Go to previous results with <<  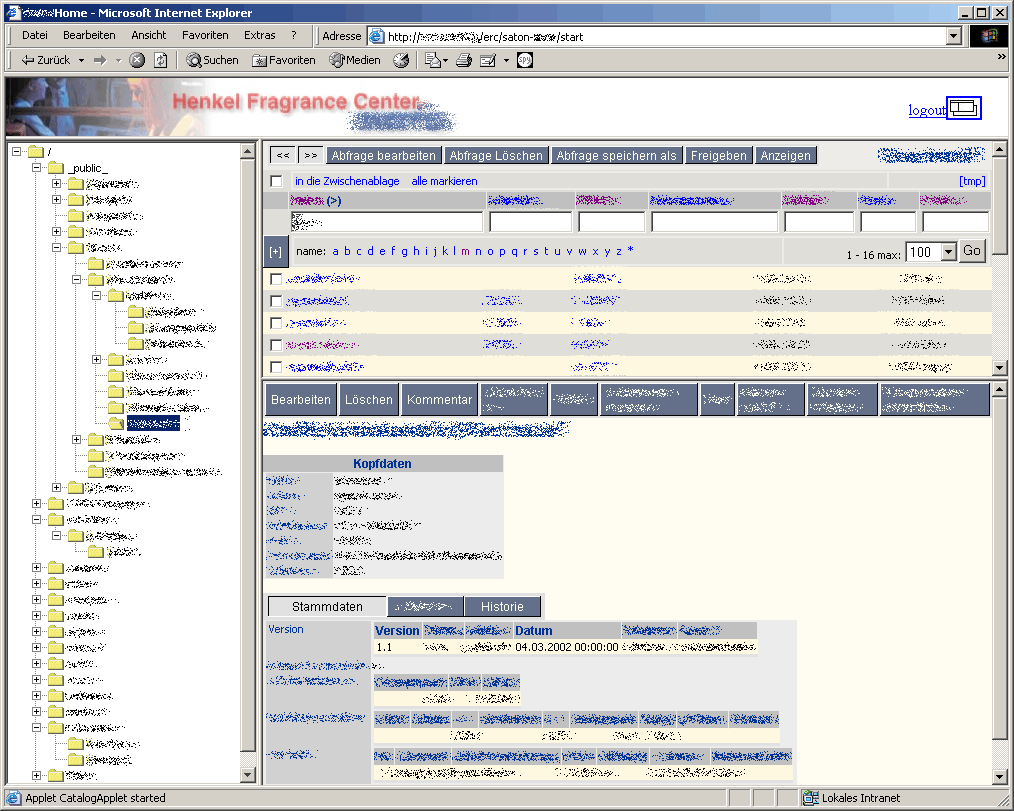(283, 155)
